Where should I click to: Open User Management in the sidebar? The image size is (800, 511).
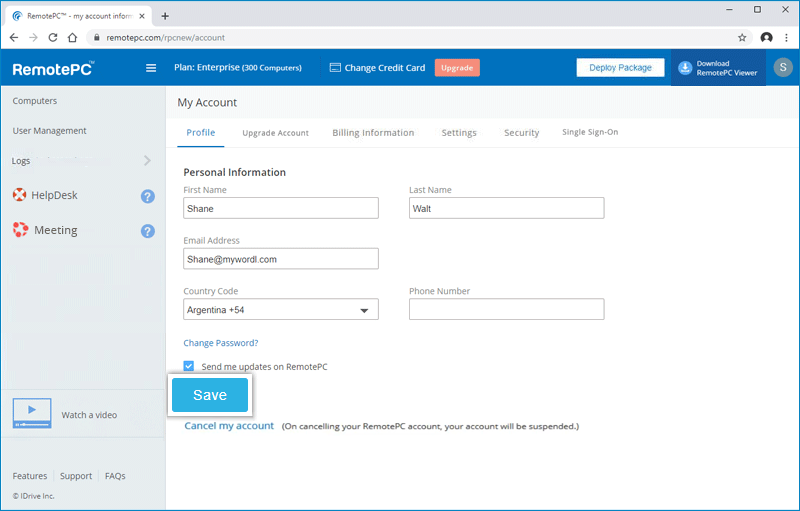coord(49,131)
